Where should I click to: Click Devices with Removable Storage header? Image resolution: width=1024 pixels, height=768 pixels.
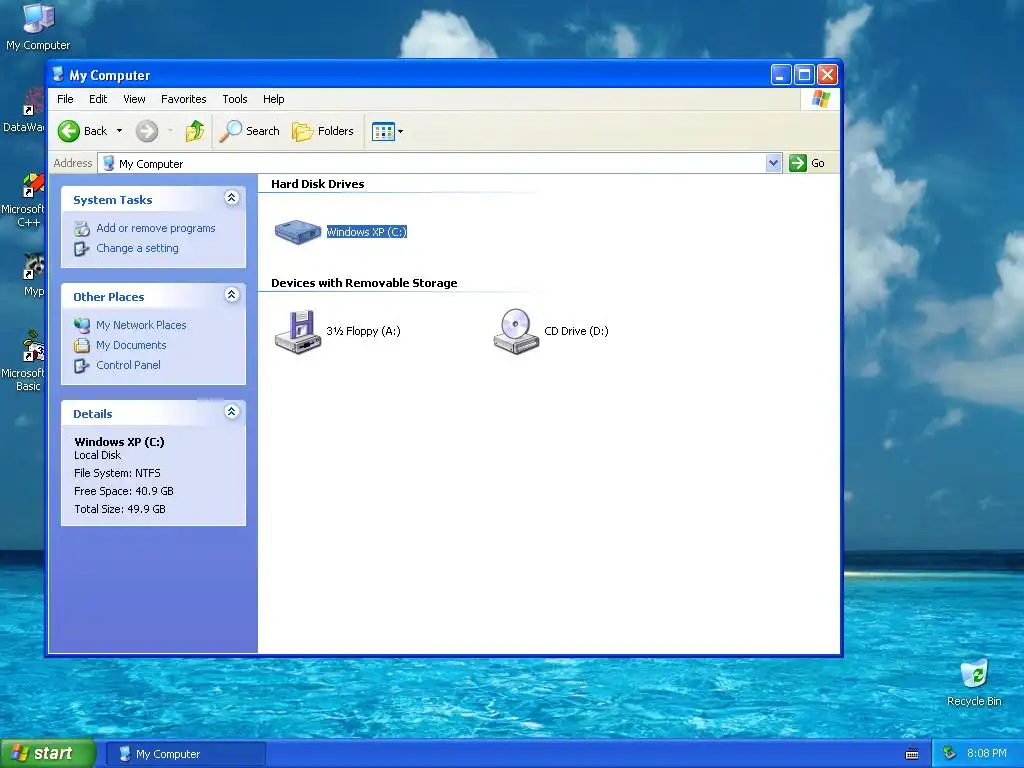tap(364, 283)
